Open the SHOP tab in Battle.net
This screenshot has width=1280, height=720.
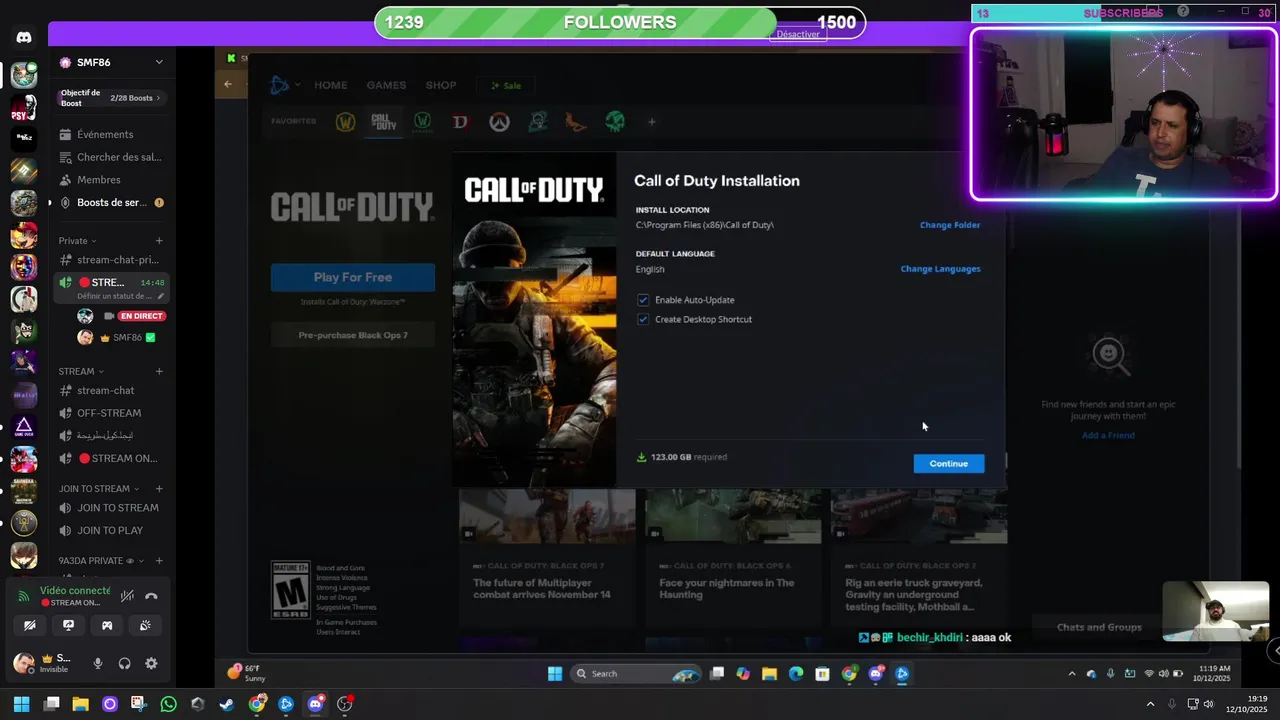click(x=441, y=85)
